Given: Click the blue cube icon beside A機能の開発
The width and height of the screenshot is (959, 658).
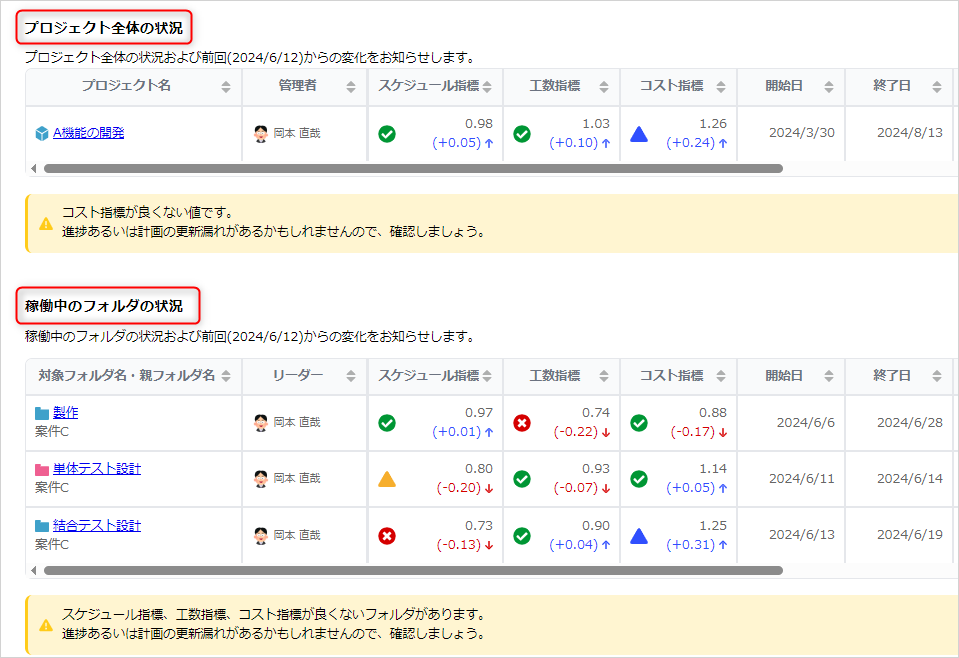Looking at the screenshot, I should coord(42,133).
